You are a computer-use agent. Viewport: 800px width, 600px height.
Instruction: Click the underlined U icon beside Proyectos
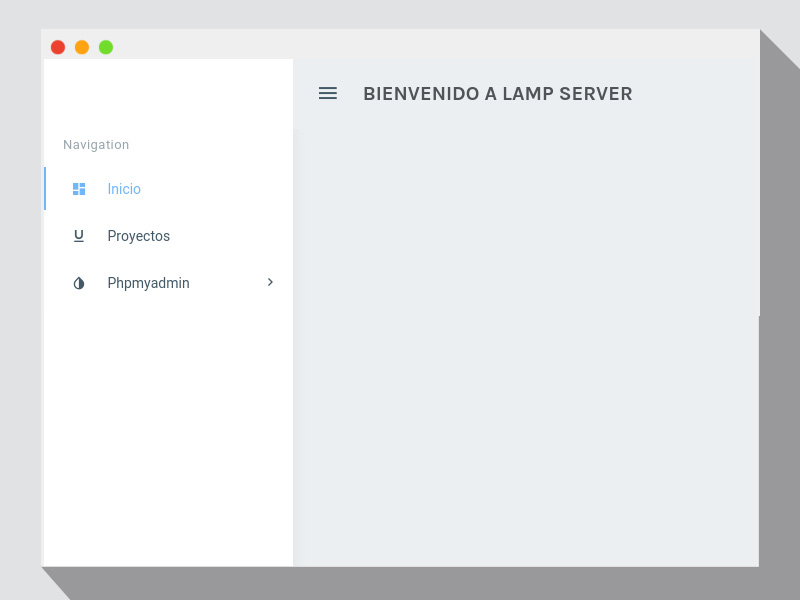(x=79, y=236)
